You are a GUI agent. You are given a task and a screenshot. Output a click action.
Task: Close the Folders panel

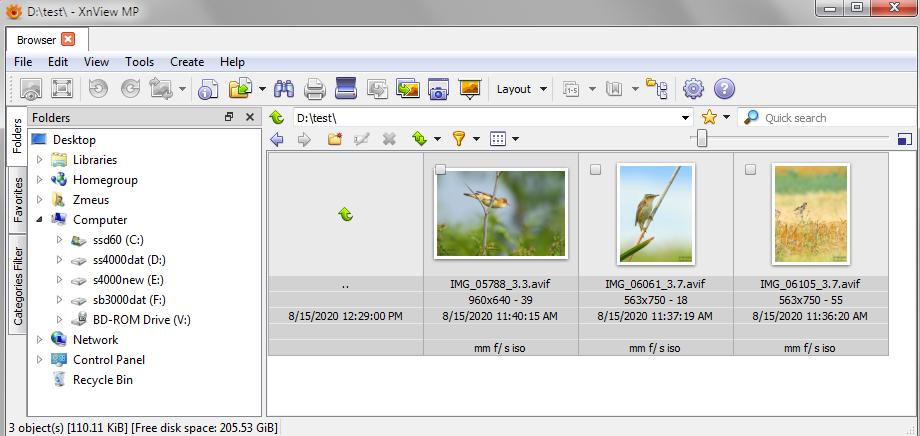pos(249,117)
